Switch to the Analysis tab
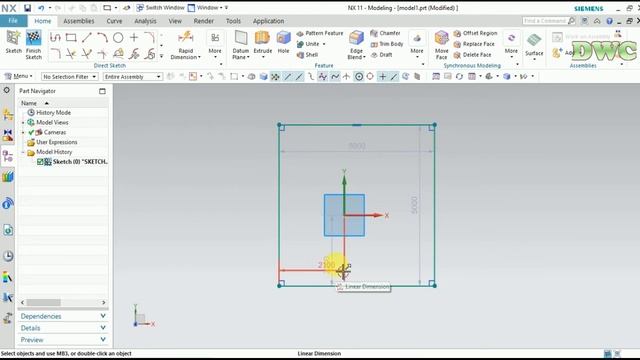The width and height of the screenshot is (640, 360). [x=145, y=21]
